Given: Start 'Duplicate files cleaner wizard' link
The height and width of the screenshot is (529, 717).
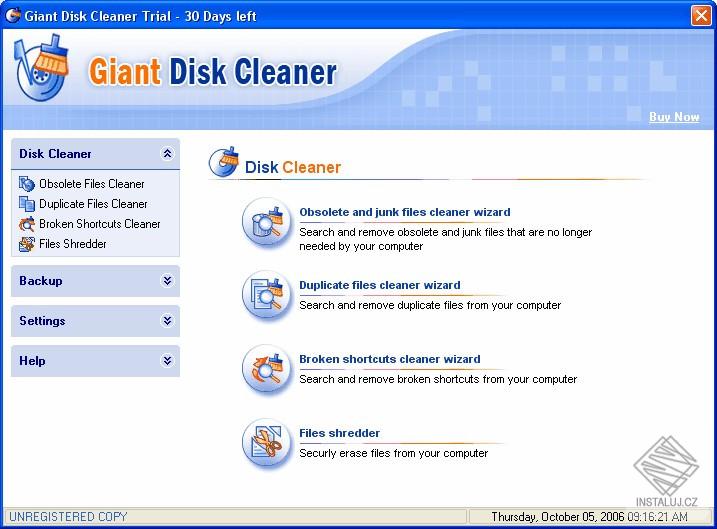Looking at the screenshot, I should click(380, 285).
